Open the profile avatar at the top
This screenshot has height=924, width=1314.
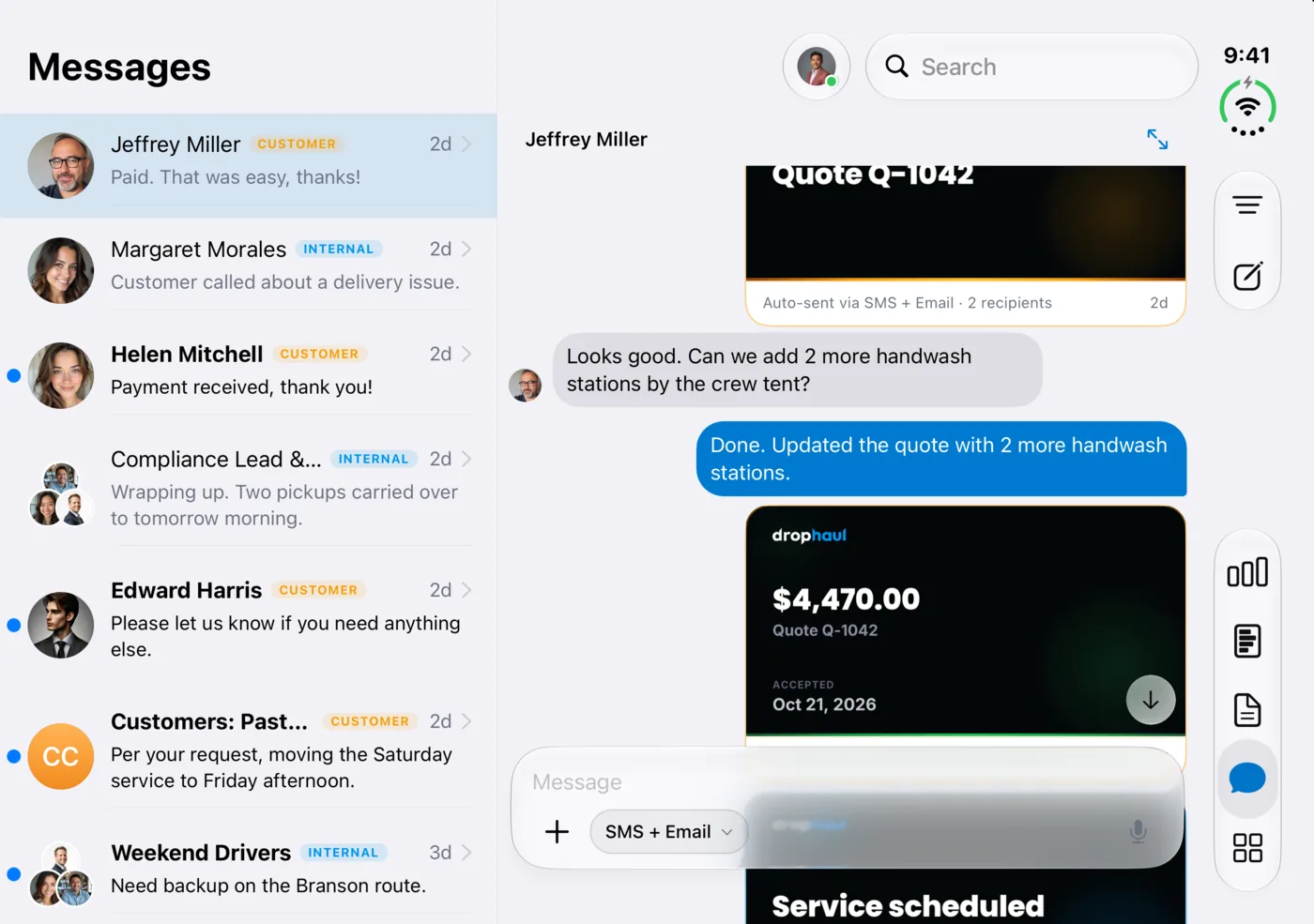tap(817, 67)
